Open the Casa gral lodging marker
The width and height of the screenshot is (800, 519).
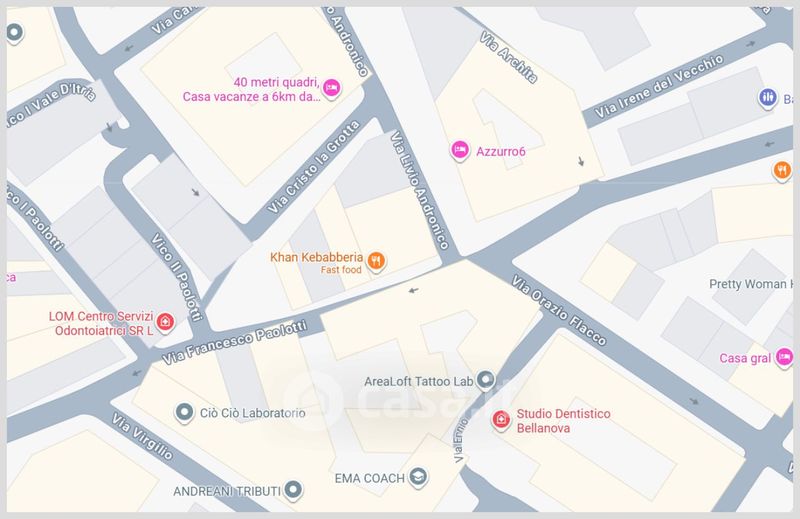(x=784, y=357)
